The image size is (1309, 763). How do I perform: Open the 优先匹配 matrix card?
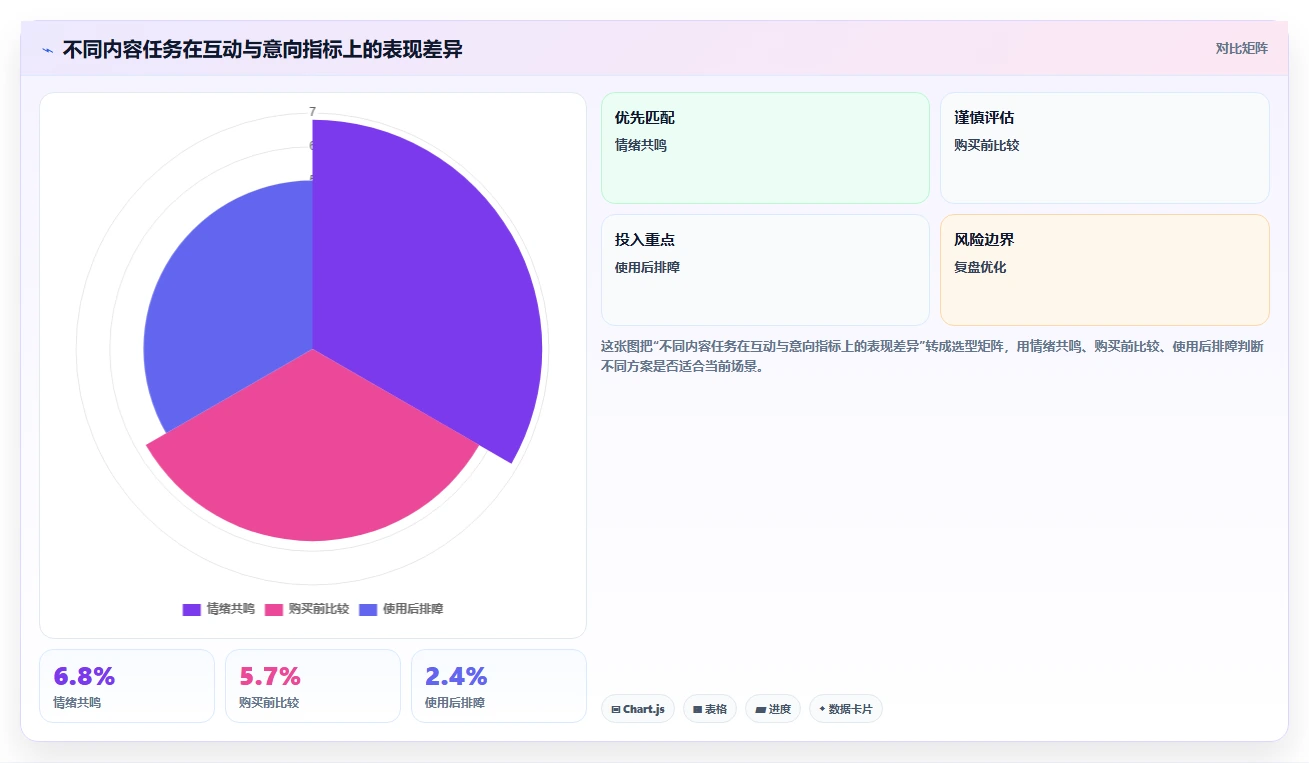[x=765, y=148]
